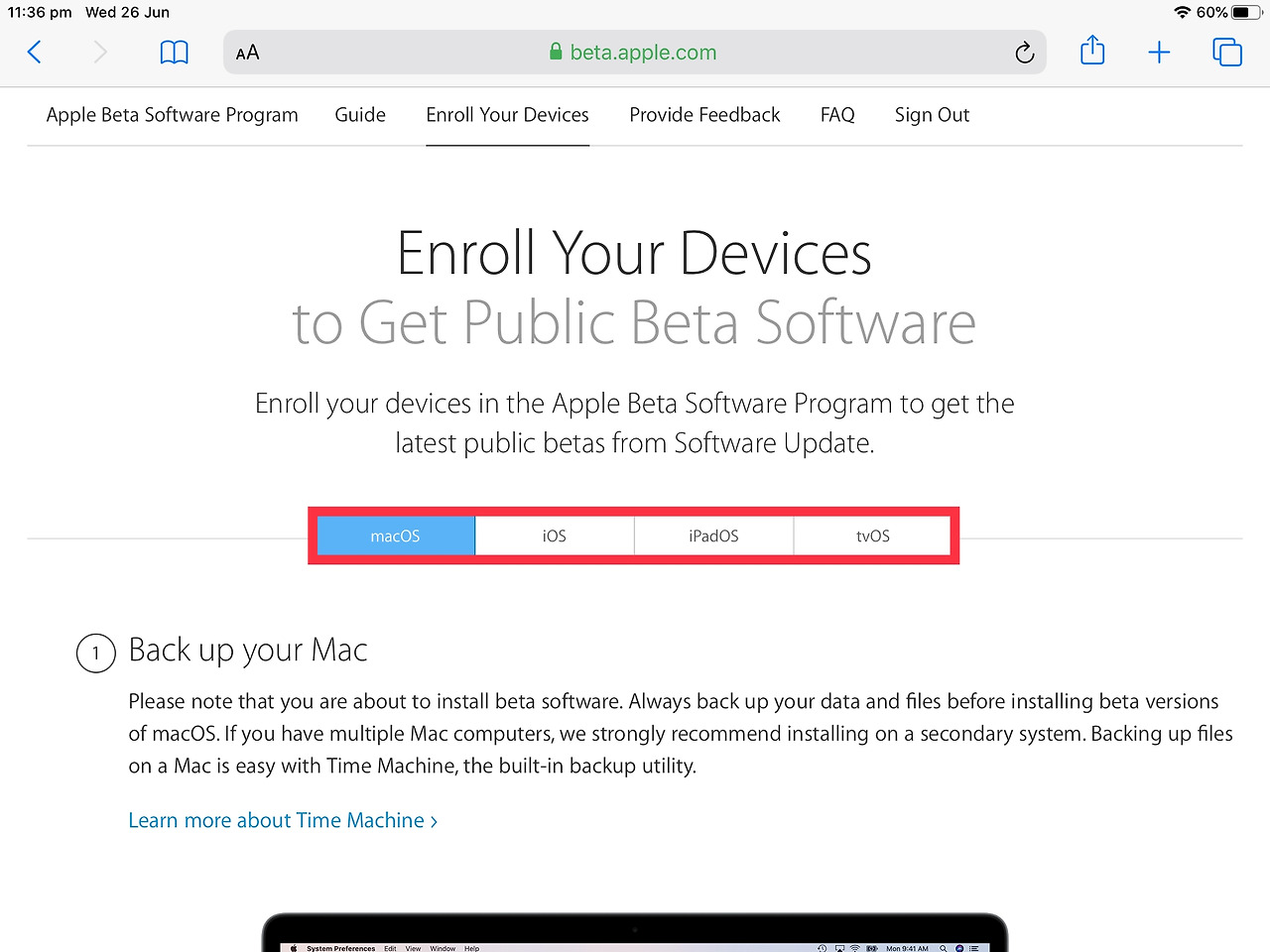Viewport: 1270px width, 952px height.
Task: Show all tabs with the tab overview icon
Action: click(x=1227, y=53)
